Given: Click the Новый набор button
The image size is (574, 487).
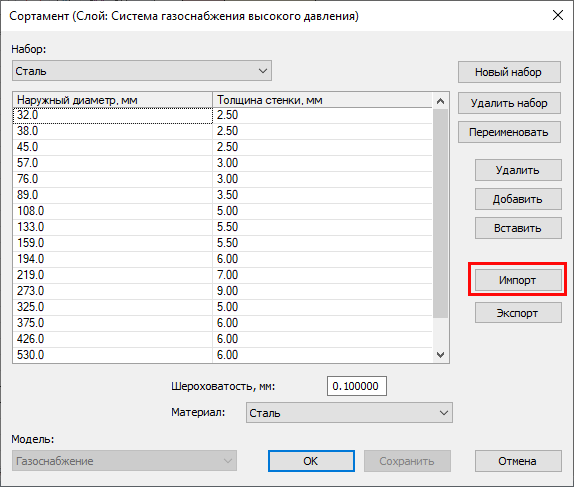Looking at the screenshot, I should [x=509, y=72].
